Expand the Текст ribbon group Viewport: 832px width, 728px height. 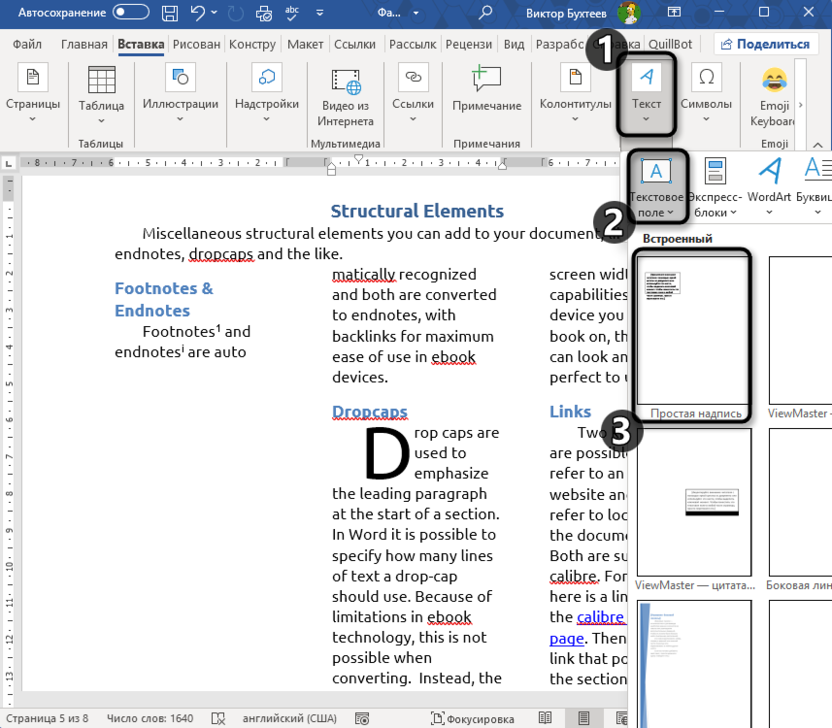[646, 94]
